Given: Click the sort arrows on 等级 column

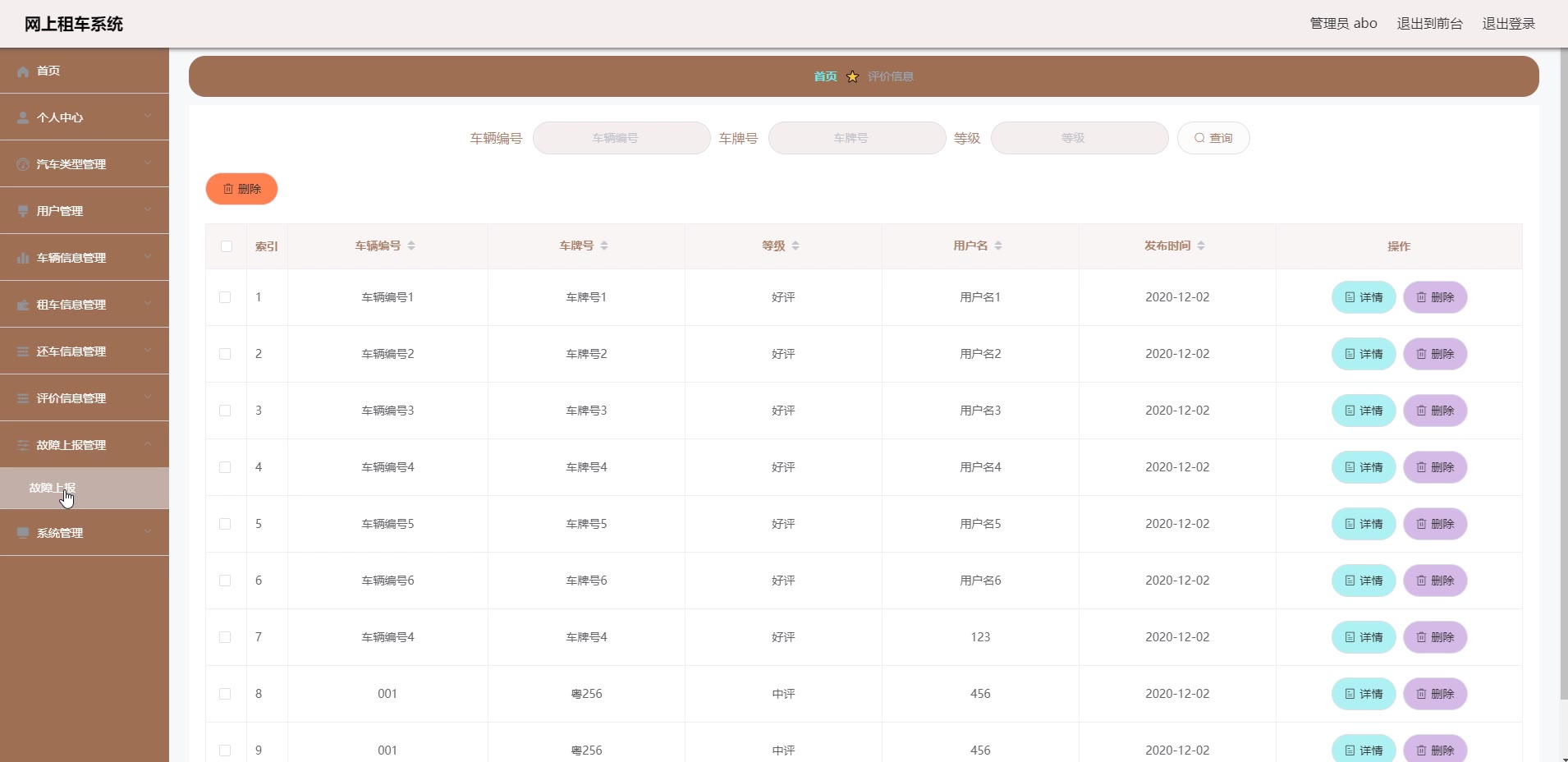Looking at the screenshot, I should click(795, 246).
